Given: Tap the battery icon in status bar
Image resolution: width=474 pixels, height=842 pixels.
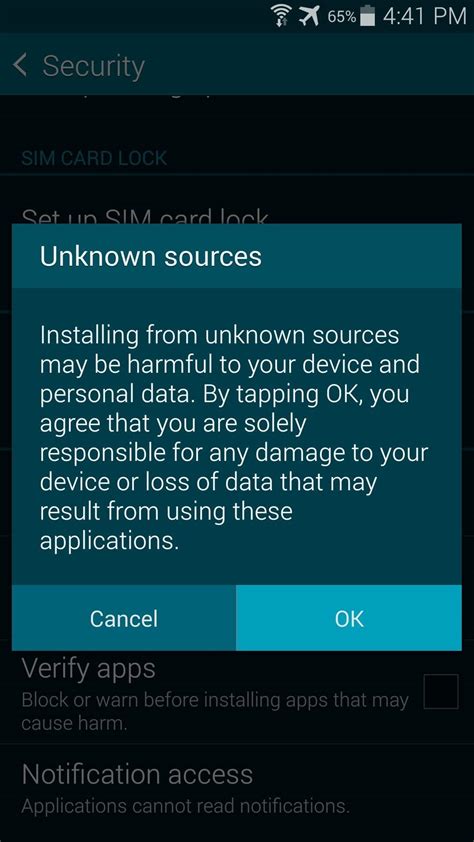Looking at the screenshot, I should click(367, 16).
